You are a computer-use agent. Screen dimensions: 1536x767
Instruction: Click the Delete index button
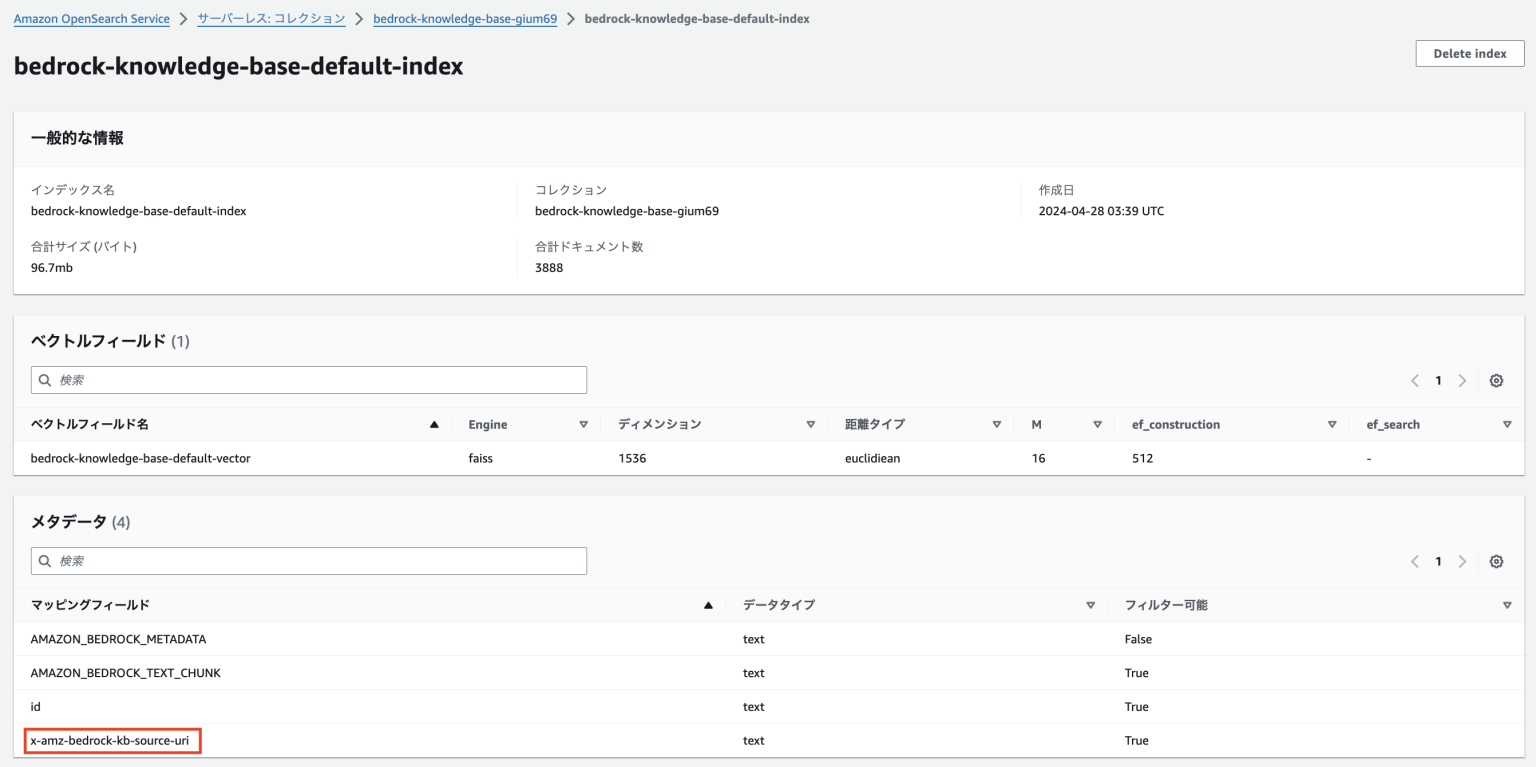[x=1469, y=53]
